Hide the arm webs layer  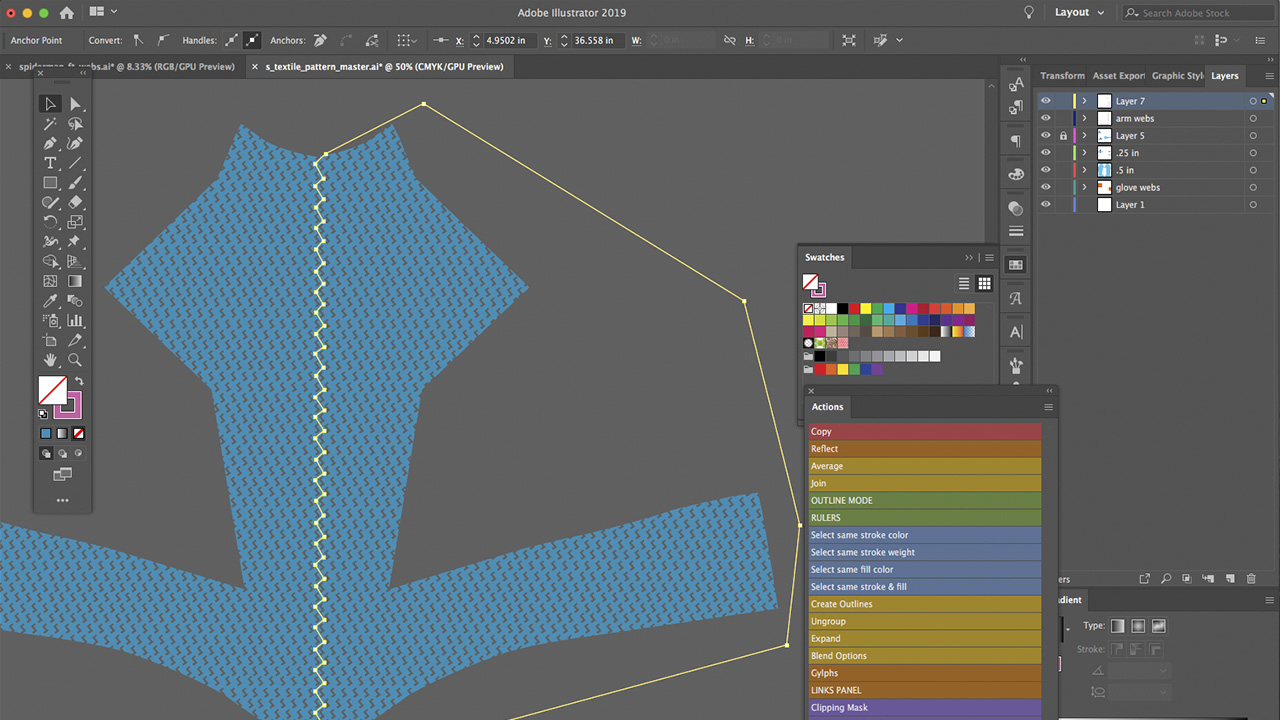tap(1046, 118)
